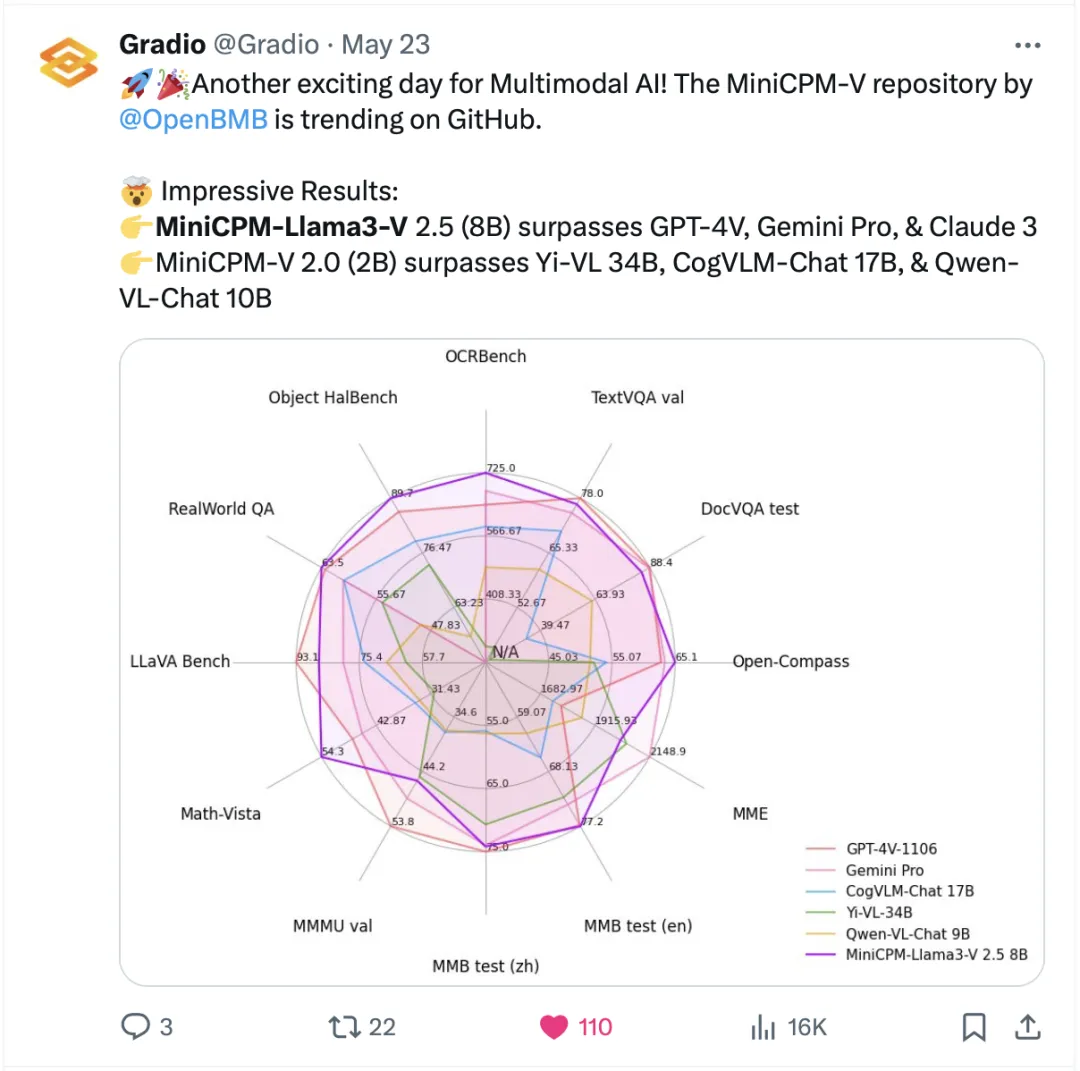
Task: Click the Gradio profile avatar logo
Action: 68,63
